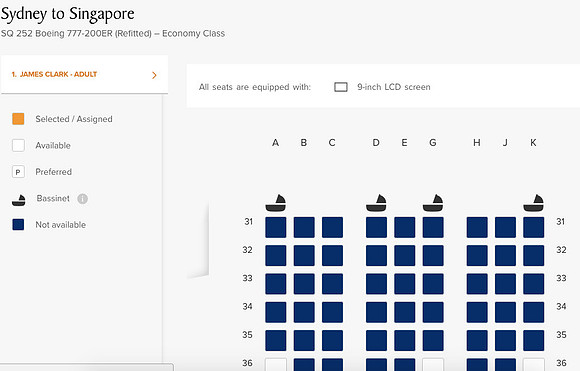The width and height of the screenshot is (580, 371).
Task: Click unavailable seat 31J
Action: click(x=505, y=227)
